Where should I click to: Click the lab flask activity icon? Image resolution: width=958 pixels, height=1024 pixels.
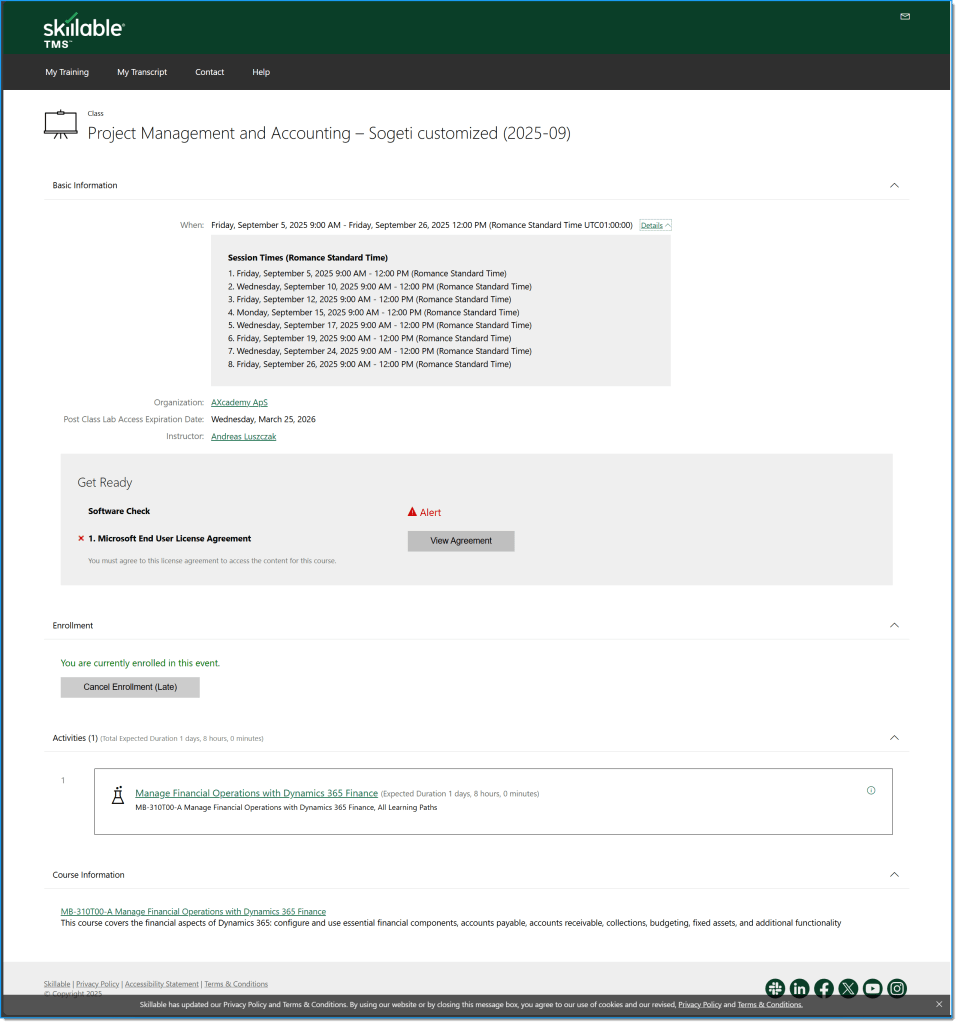pyautogui.click(x=118, y=795)
